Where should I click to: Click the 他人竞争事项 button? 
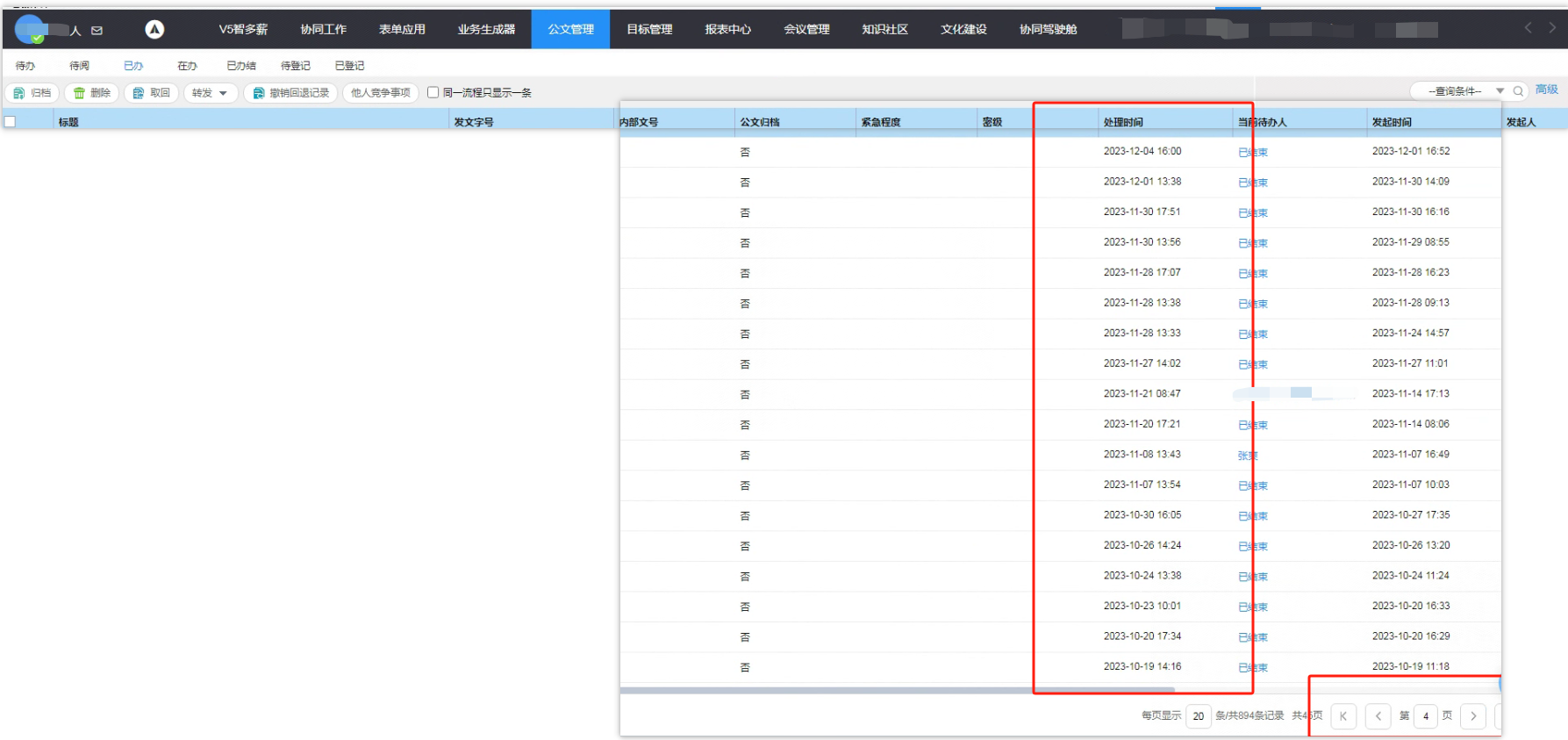pos(380,93)
